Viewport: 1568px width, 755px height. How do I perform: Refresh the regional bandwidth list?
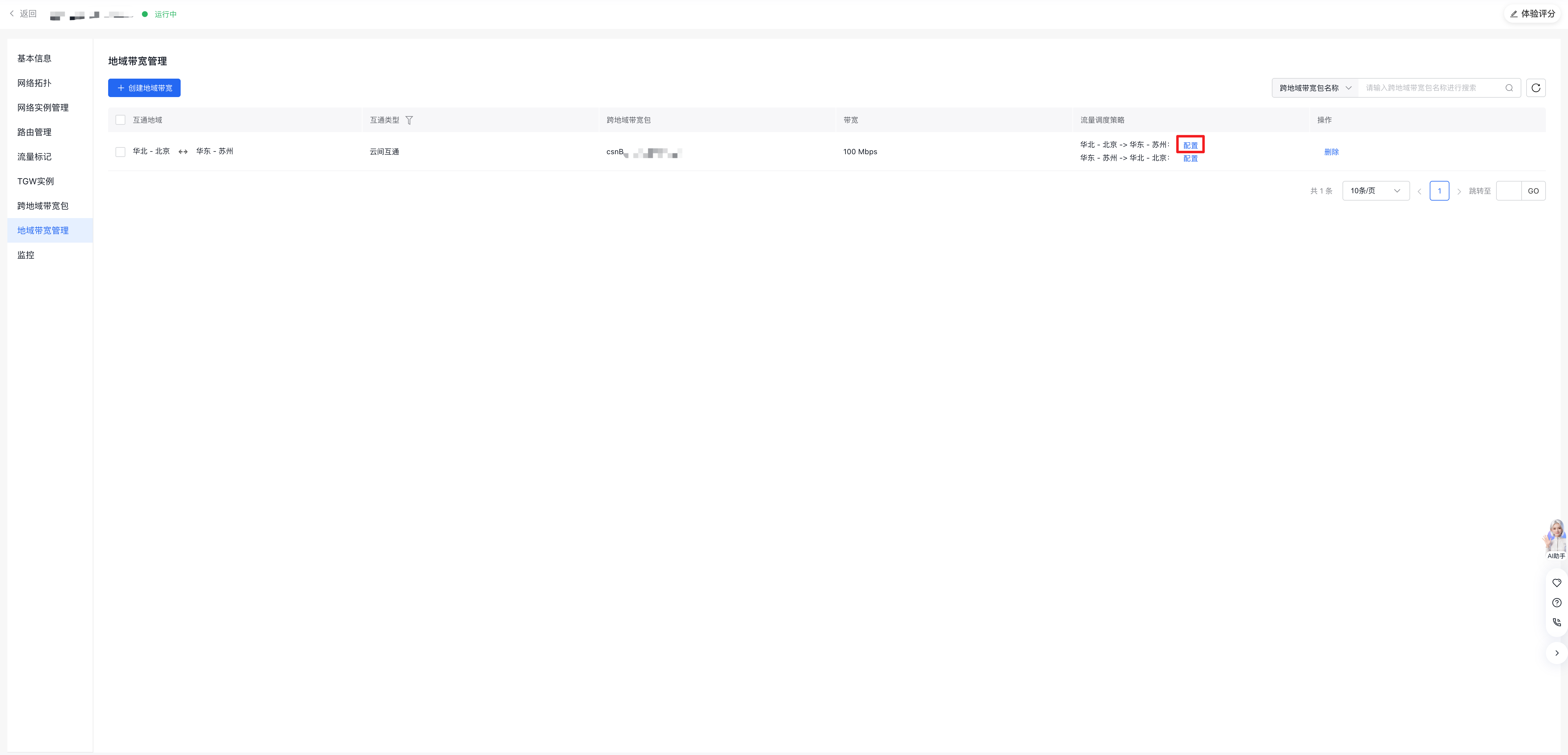(1536, 88)
